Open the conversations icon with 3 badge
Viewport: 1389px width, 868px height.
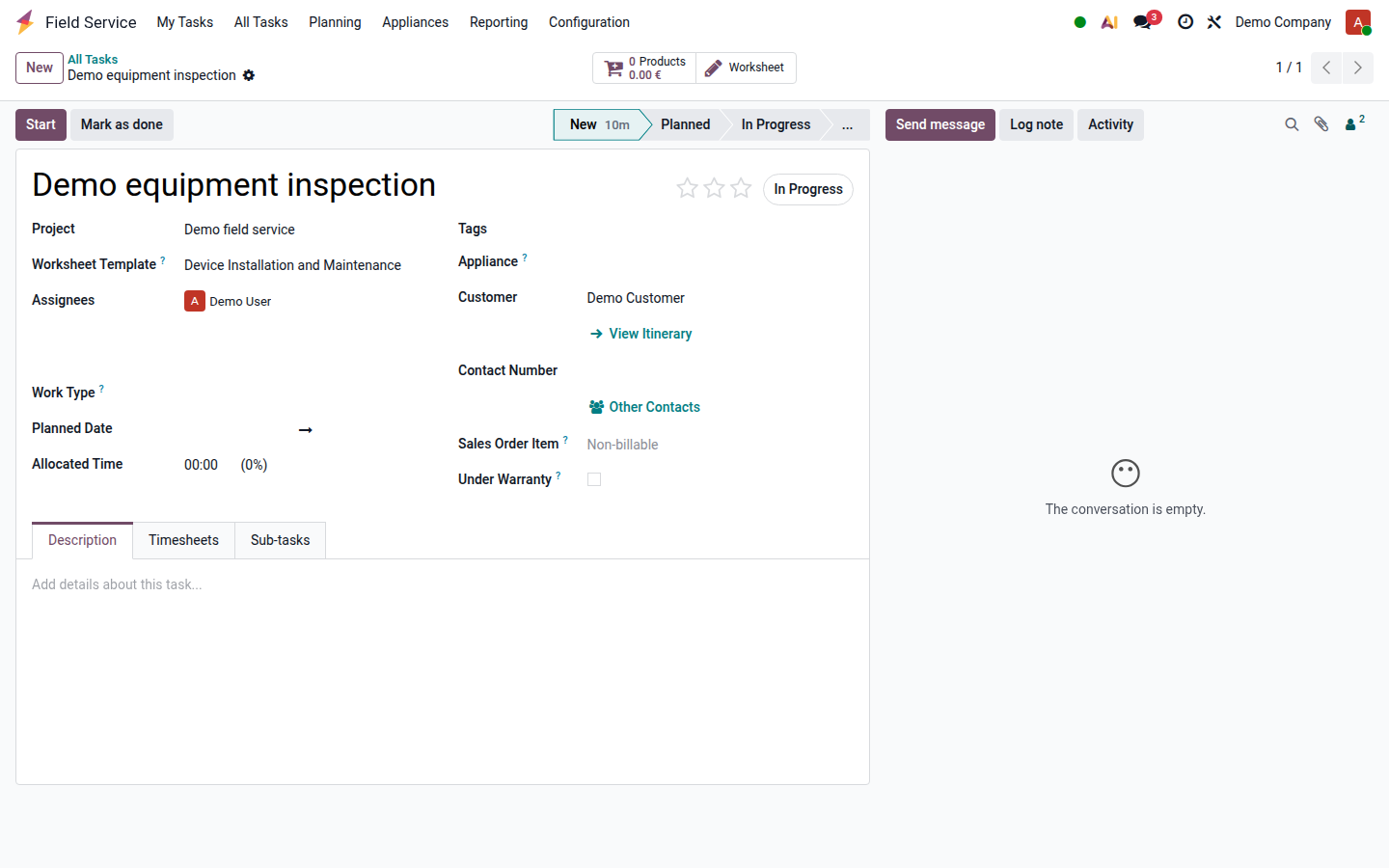click(x=1144, y=21)
